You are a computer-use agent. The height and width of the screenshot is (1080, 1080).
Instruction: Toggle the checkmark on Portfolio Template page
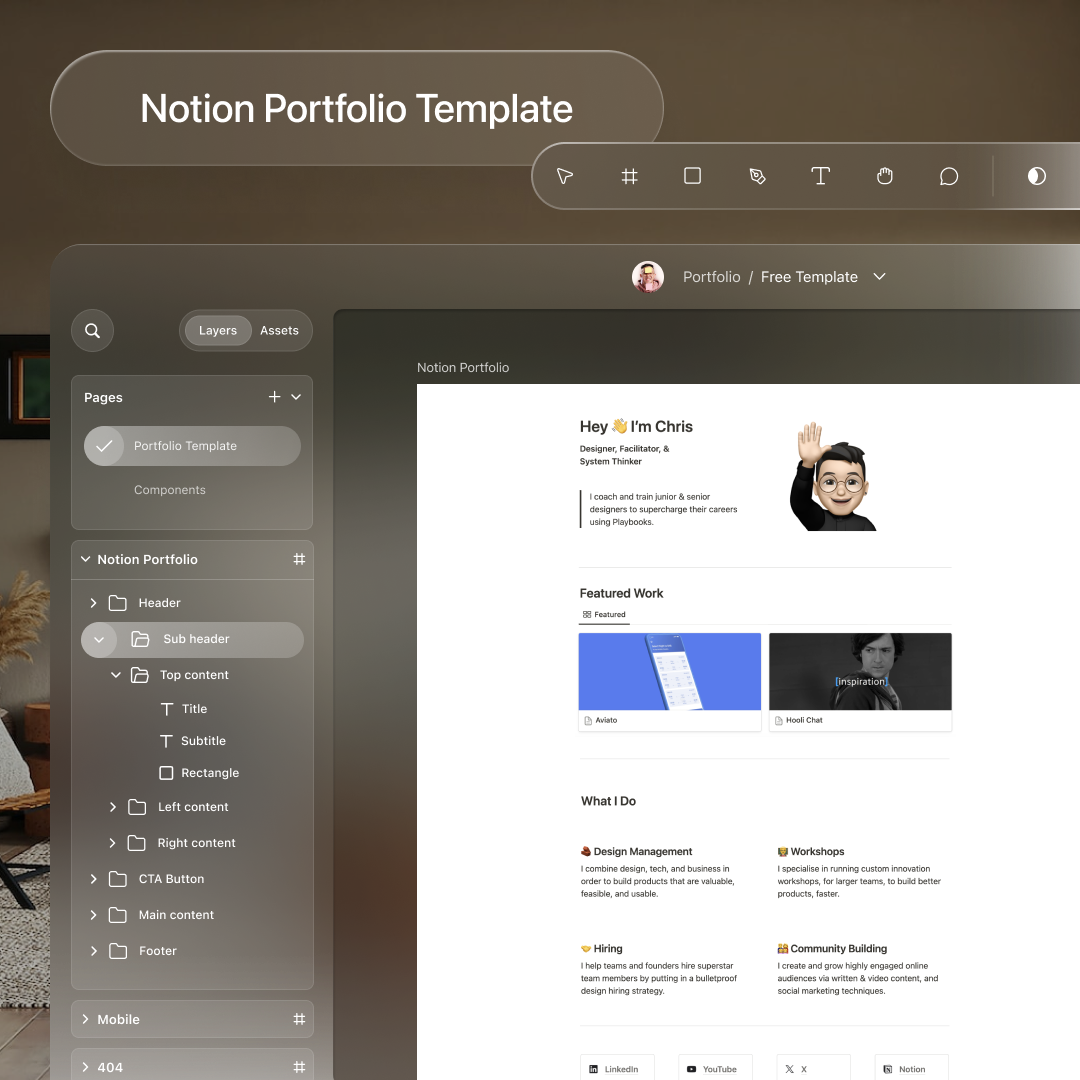click(x=104, y=446)
